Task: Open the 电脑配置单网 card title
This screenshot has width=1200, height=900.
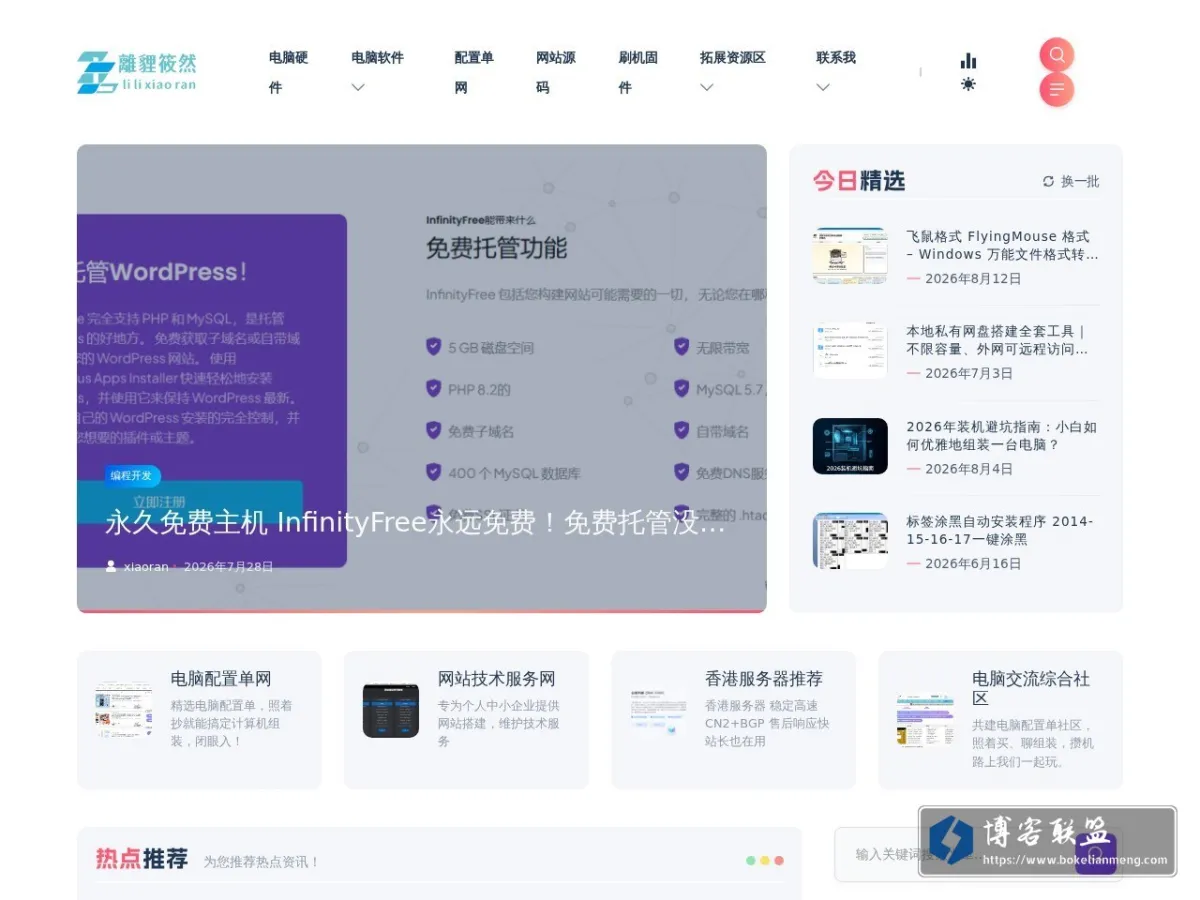Action: pos(221,679)
